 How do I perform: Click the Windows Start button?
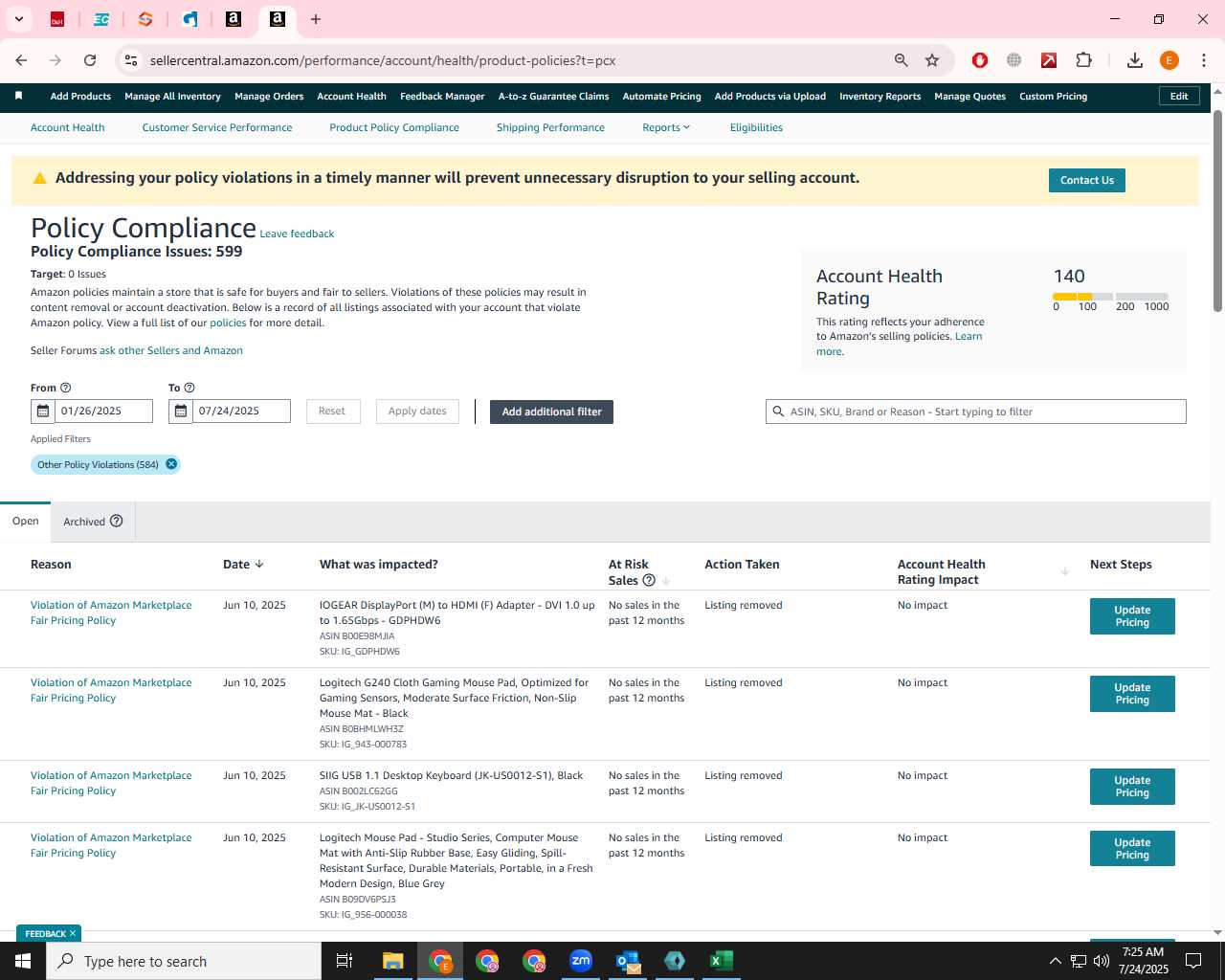pos(23,961)
